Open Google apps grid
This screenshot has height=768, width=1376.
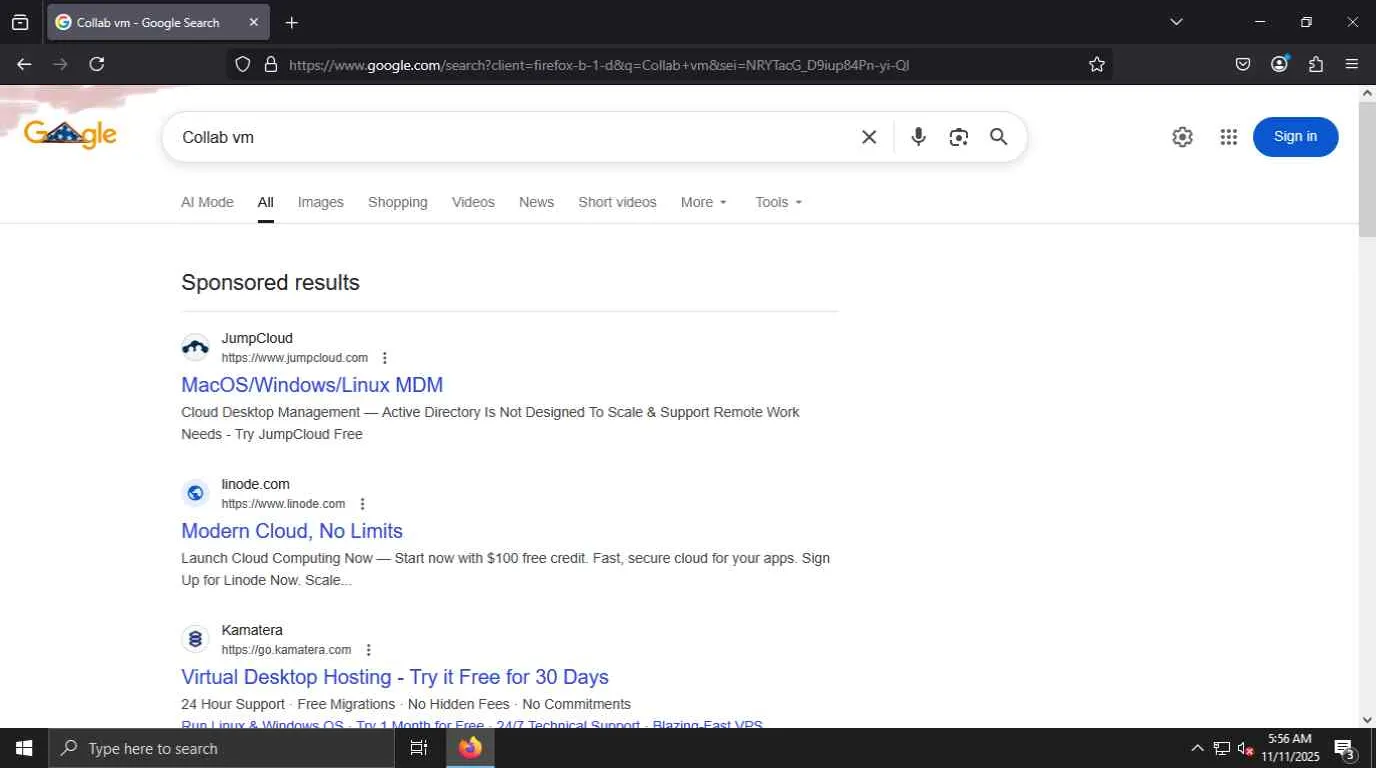pos(1229,137)
